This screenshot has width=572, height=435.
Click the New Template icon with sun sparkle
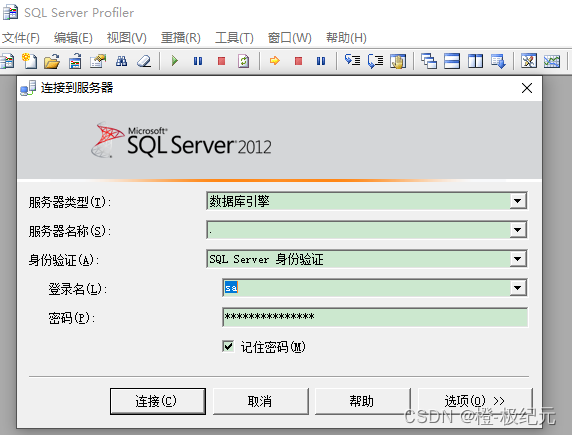pyautogui.click(x=29, y=61)
